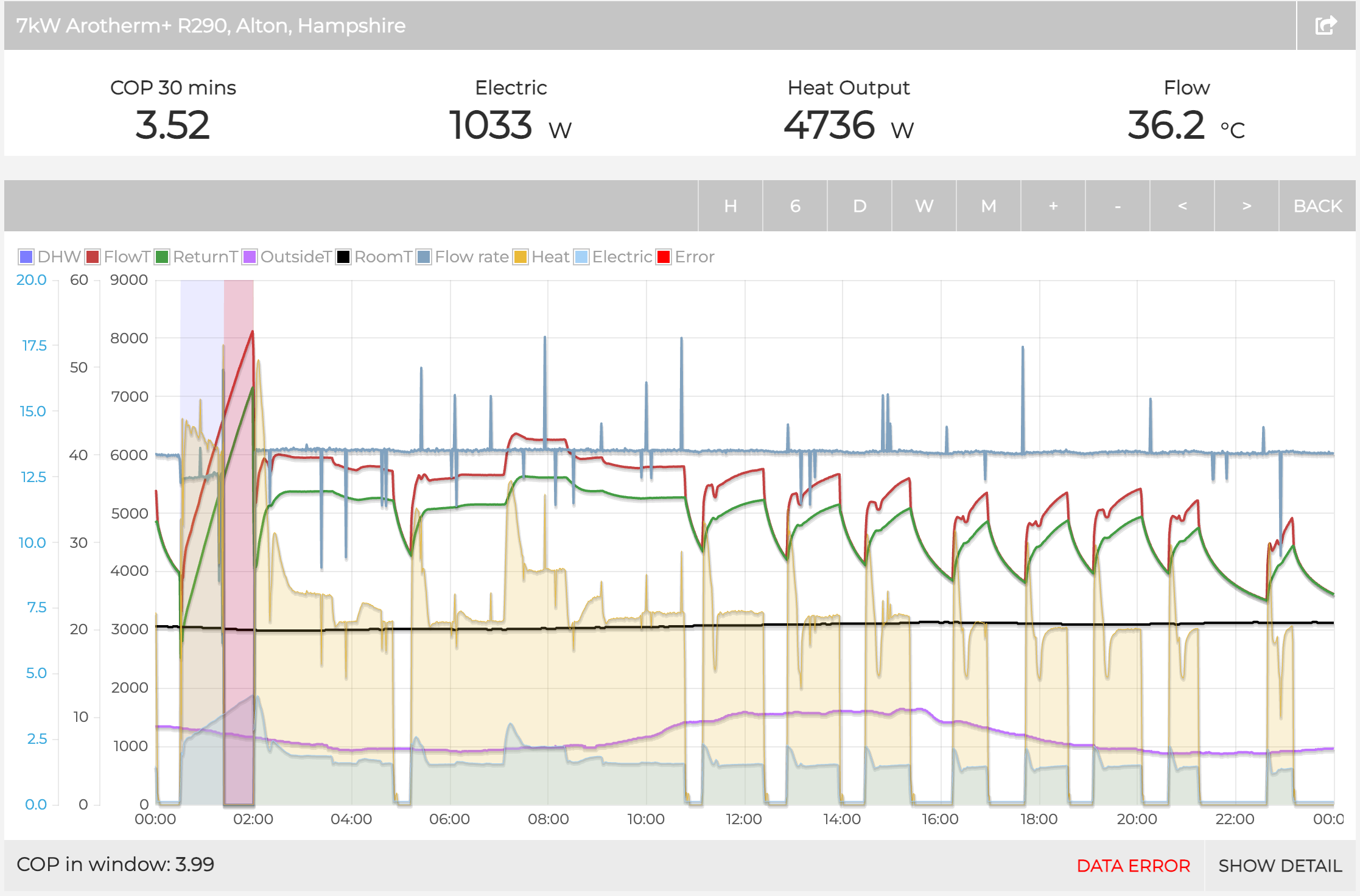
Task: Pan right with the > arrow button
Action: [x=1246, y=206]
